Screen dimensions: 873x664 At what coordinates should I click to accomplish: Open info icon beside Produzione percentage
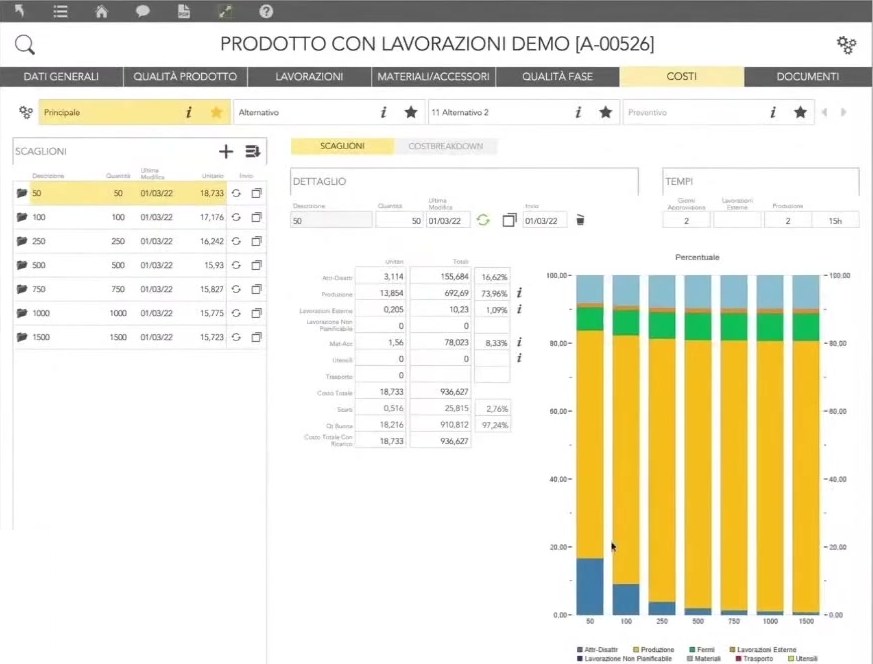click(x=519, y=292)
